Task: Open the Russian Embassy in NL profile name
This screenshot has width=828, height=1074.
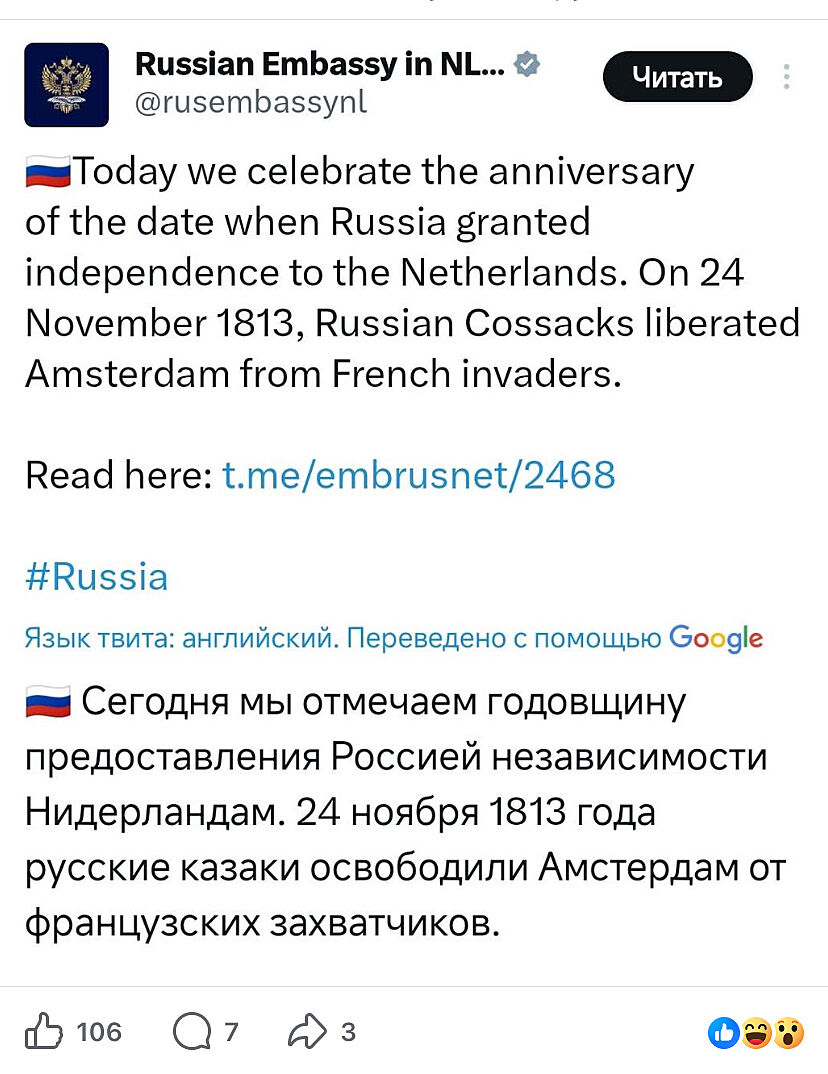Action: click(319, 66)
